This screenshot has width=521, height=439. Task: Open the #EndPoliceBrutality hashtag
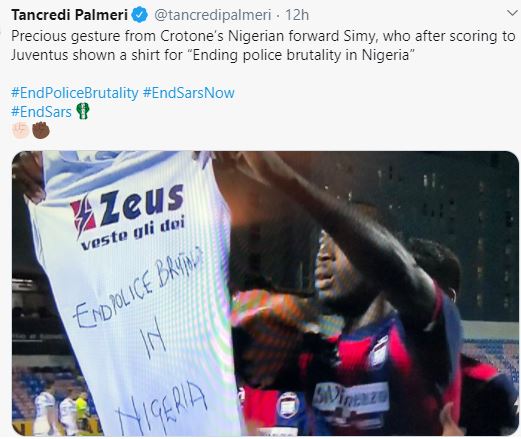pyautogui.click(x=75, y=93)
